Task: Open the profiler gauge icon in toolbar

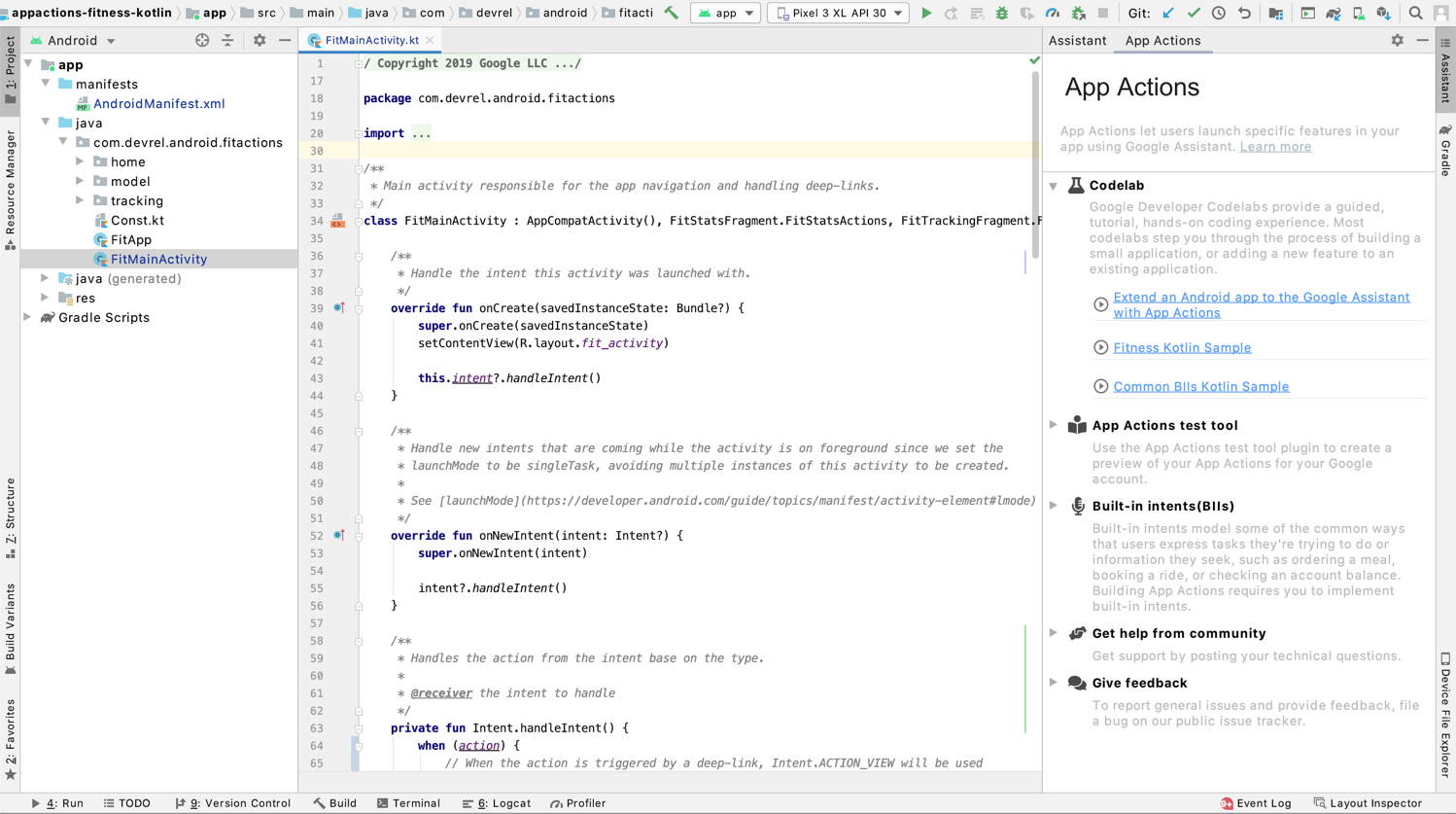Action: pyautogui.click(x=1053, y=14)
